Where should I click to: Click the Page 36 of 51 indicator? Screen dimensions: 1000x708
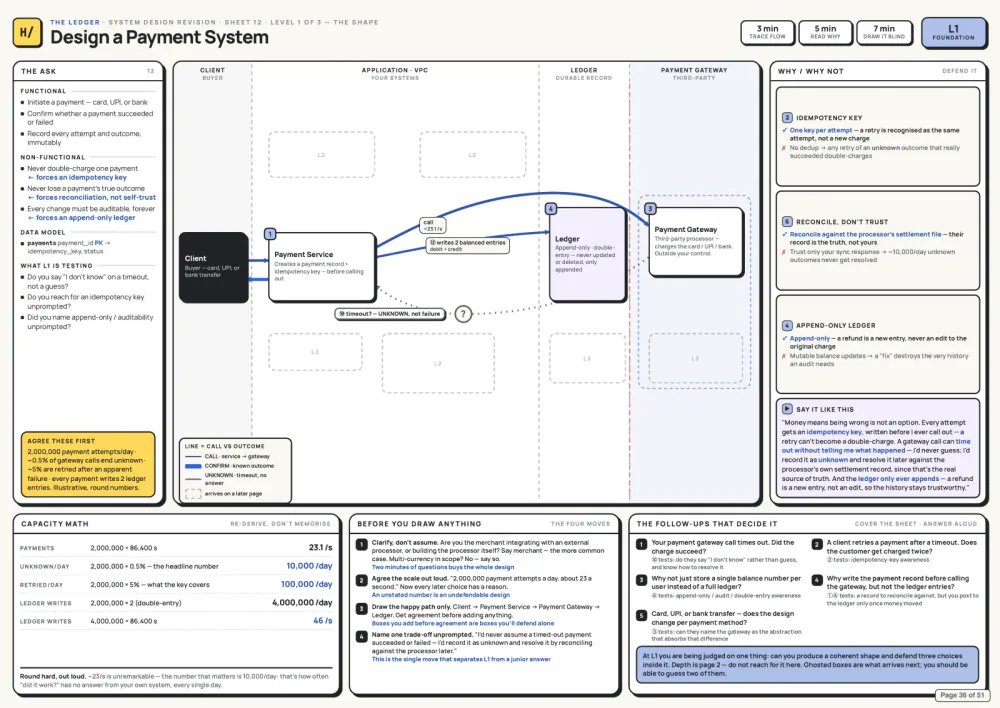coord(962,695)
